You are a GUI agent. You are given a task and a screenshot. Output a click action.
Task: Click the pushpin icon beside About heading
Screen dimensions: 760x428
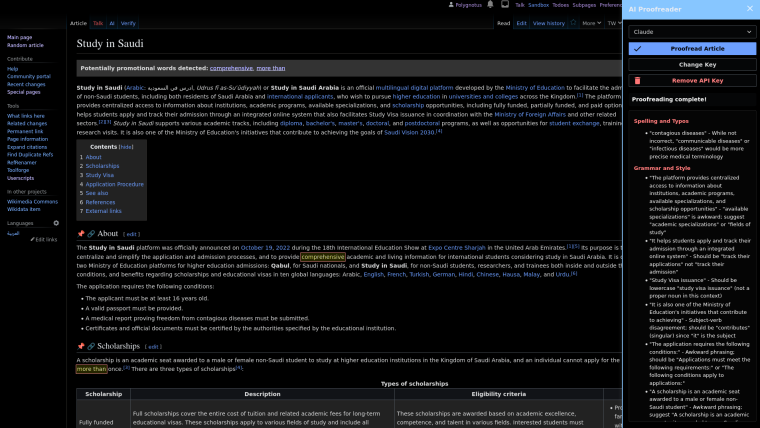coord(81,234)
